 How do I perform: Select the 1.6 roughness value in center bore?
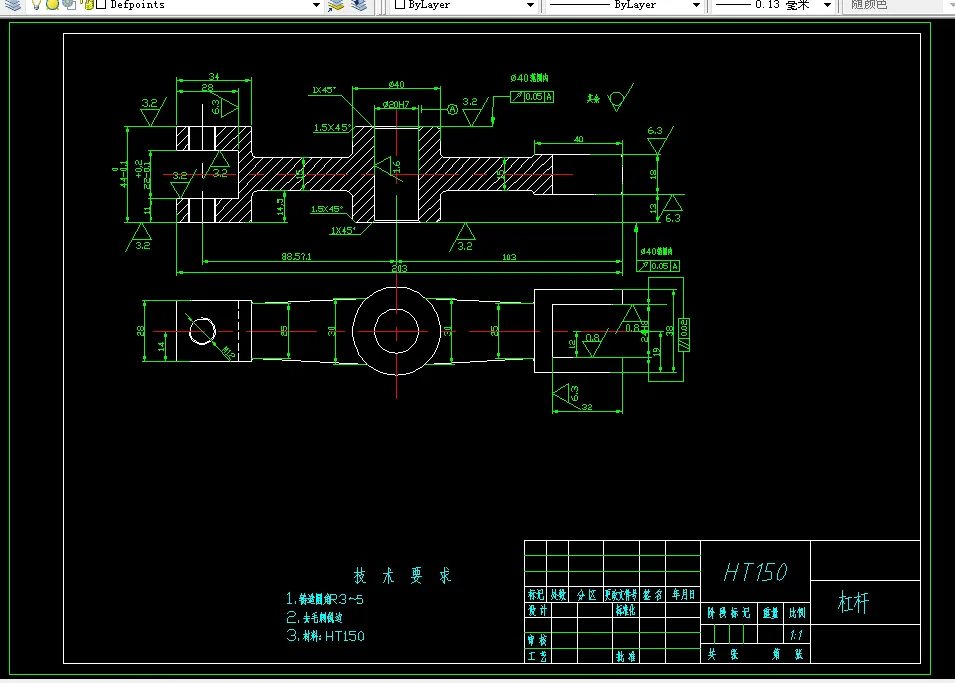pos(396,166)
